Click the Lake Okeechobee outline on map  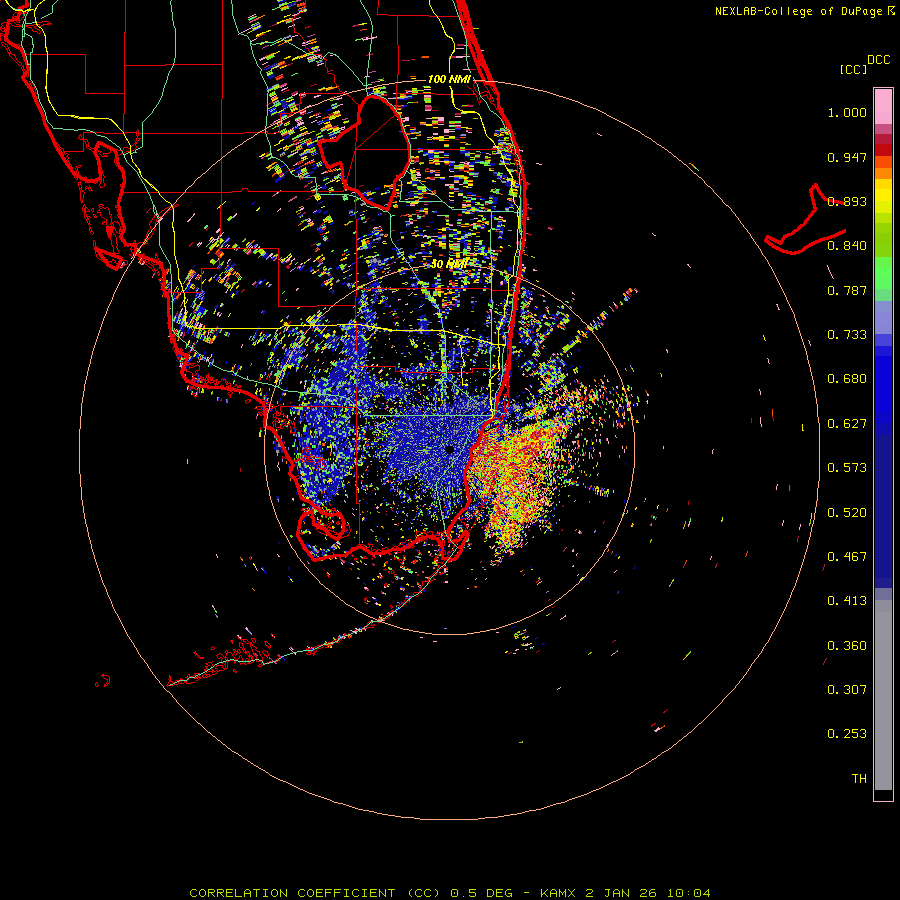(364, 152)
